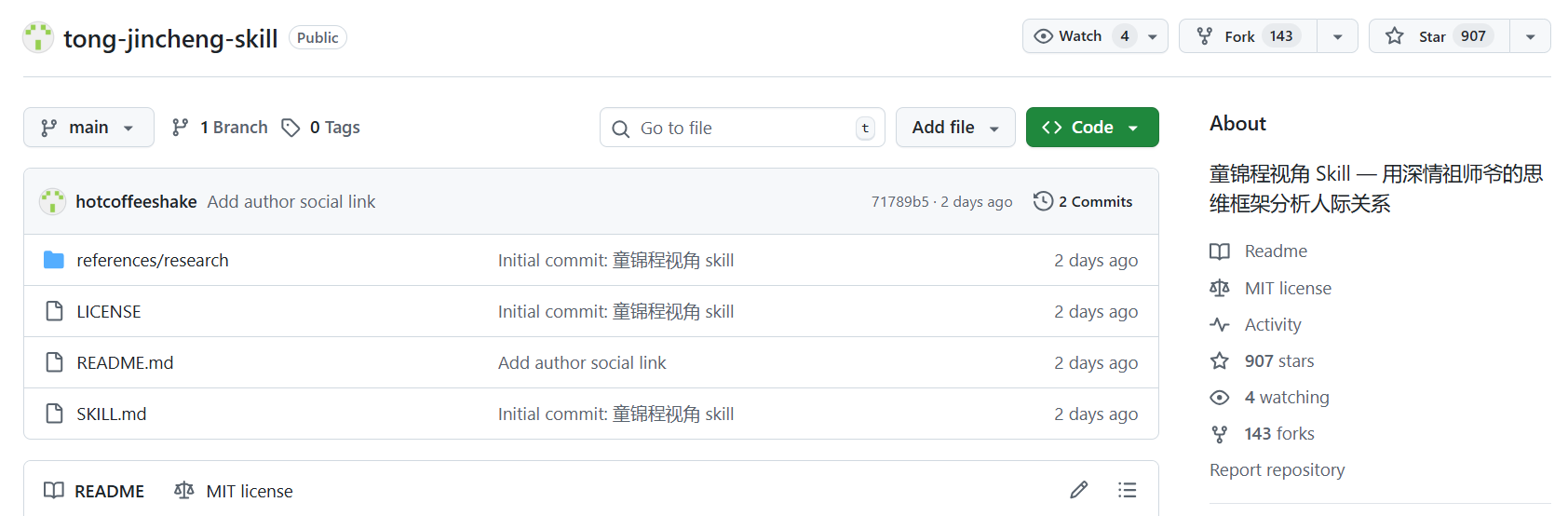This screenshot has height=516, width=1568.
Task: Click the hotcoffeeshake avatar in commit row
Action: click(52, 201)
